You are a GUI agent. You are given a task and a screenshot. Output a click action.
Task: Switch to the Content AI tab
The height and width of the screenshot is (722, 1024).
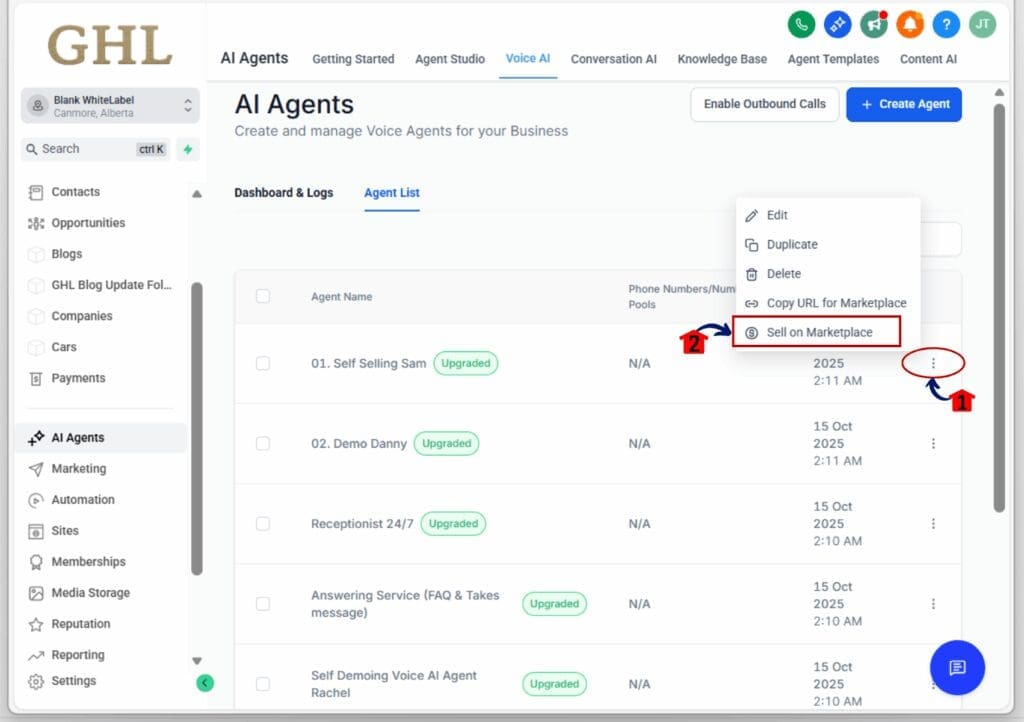[928, 59]
